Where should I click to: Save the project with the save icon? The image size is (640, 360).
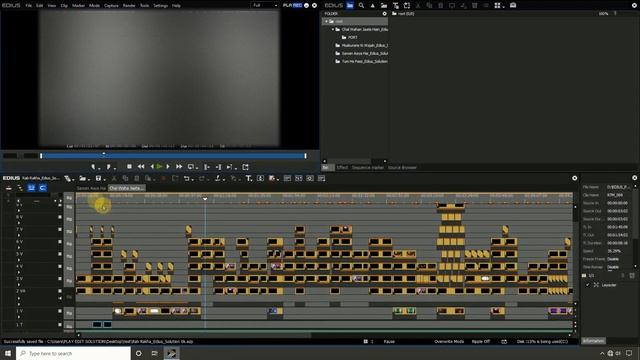[x=98, y=178]
